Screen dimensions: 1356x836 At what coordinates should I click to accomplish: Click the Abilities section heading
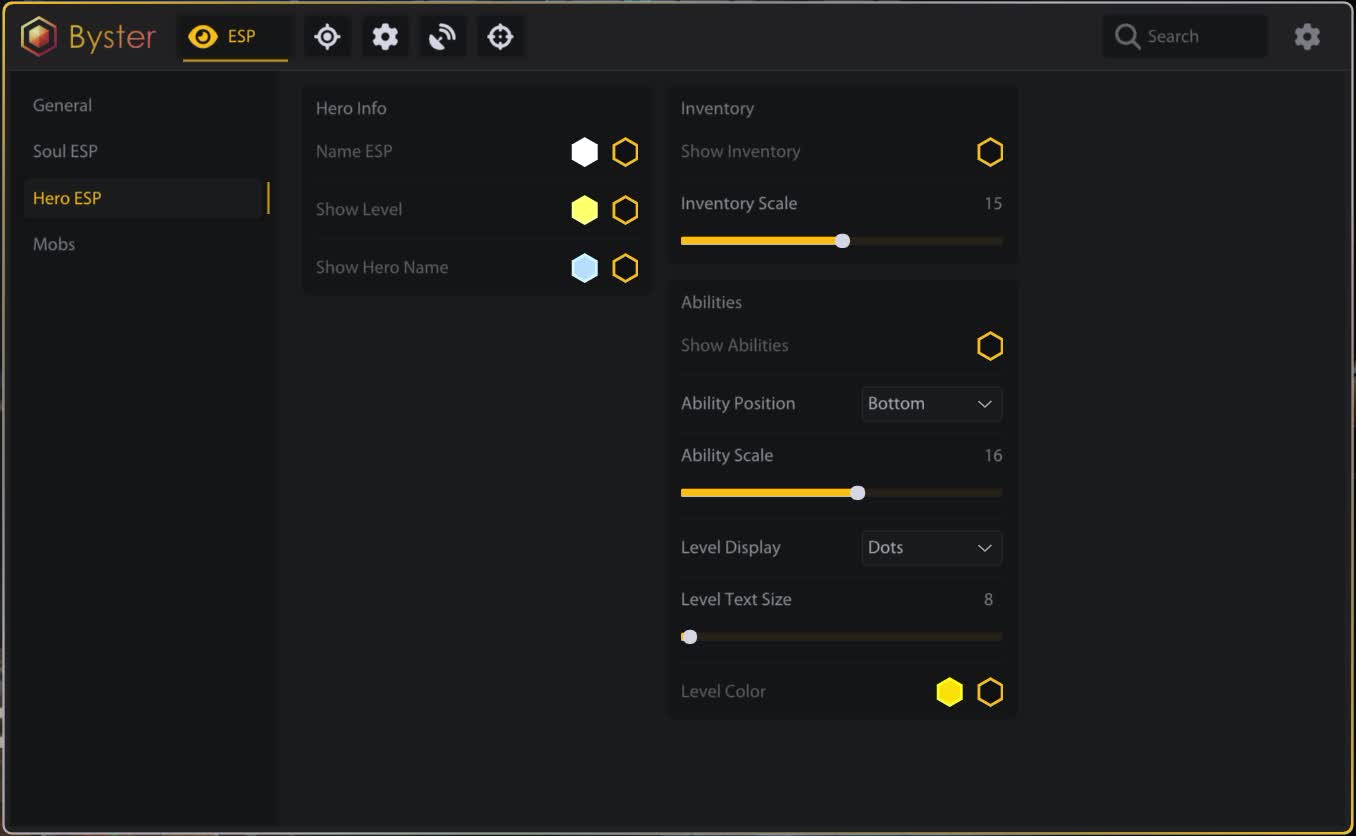click(711, 302)
